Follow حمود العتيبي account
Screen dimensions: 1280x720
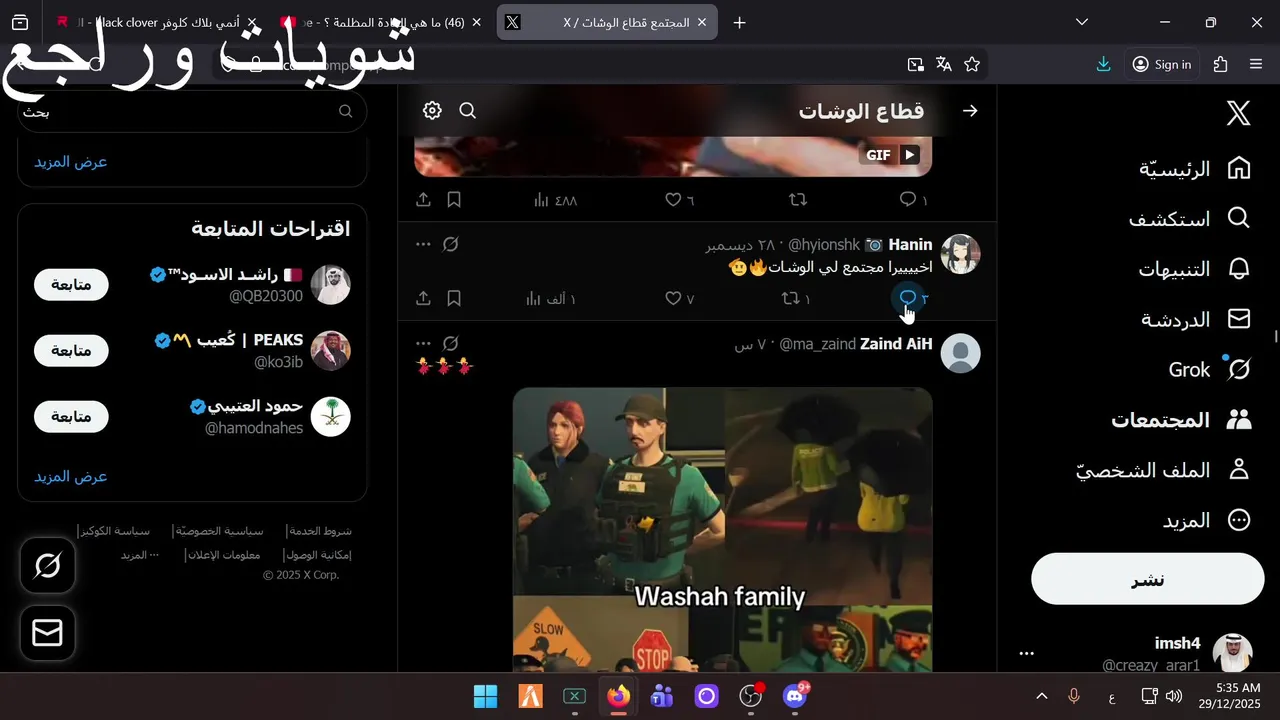pos(71,416)
